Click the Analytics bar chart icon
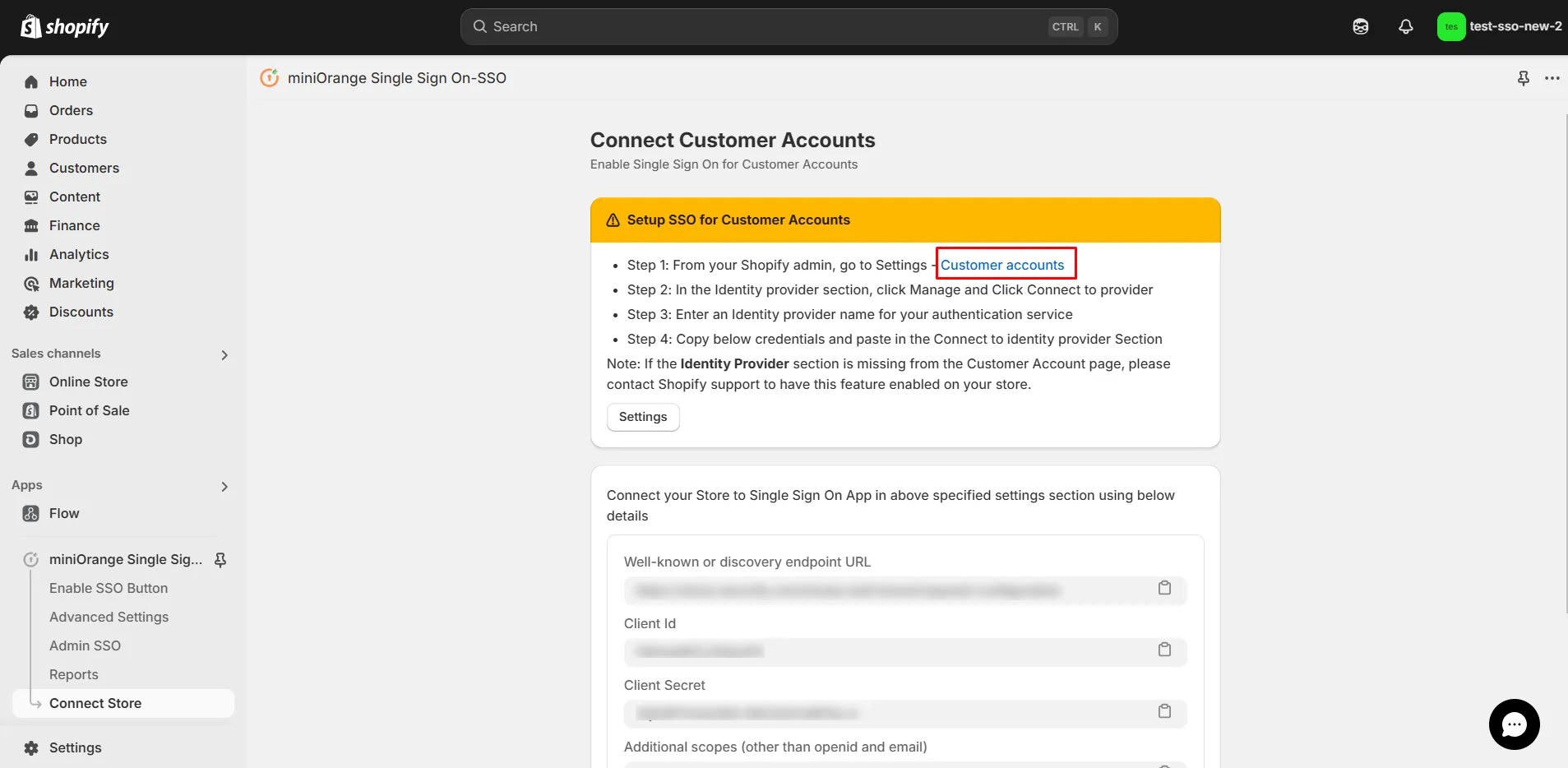This screenshot has width=1568, height=768. click(x=31, y=254)
